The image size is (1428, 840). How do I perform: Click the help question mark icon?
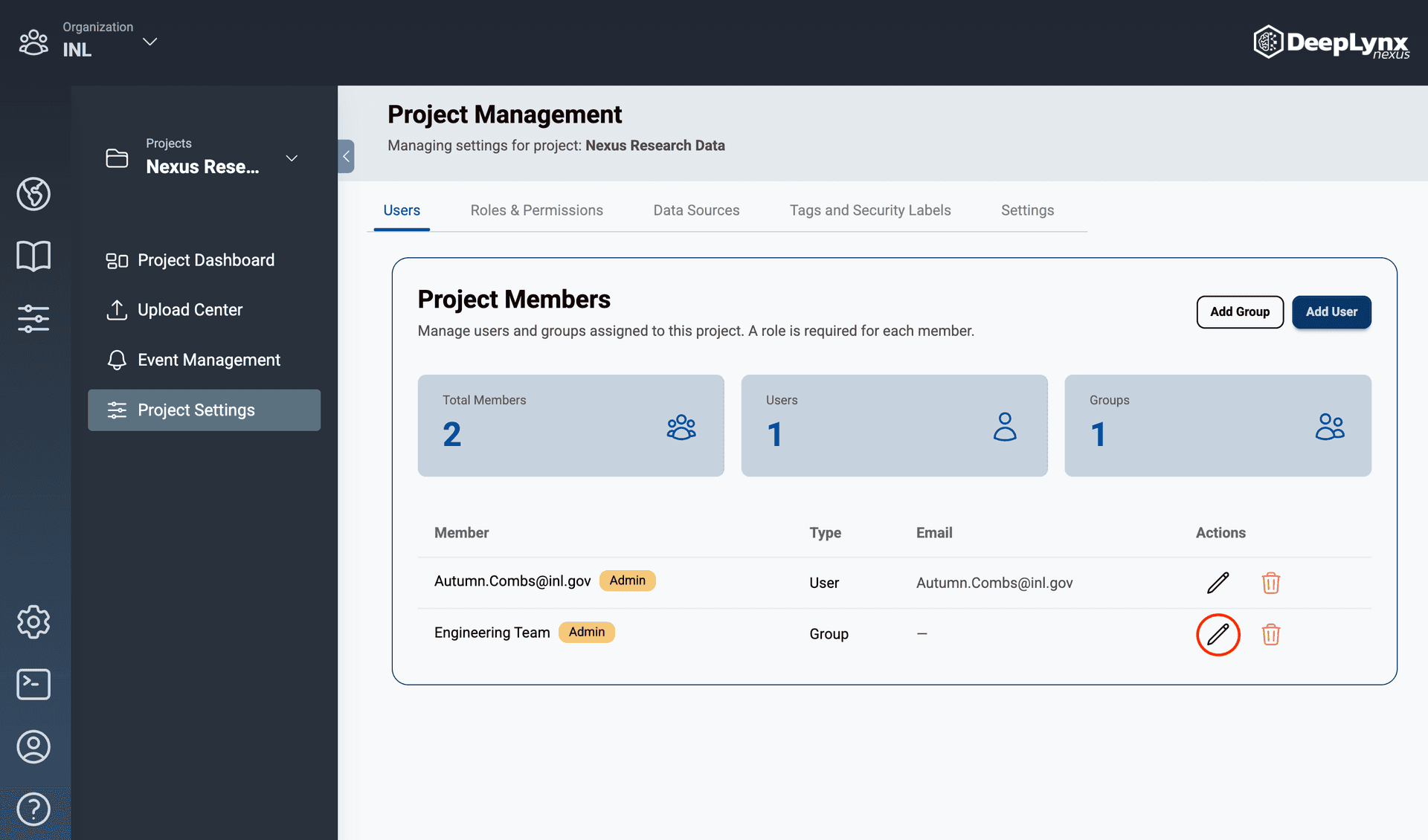click(33, 809)
